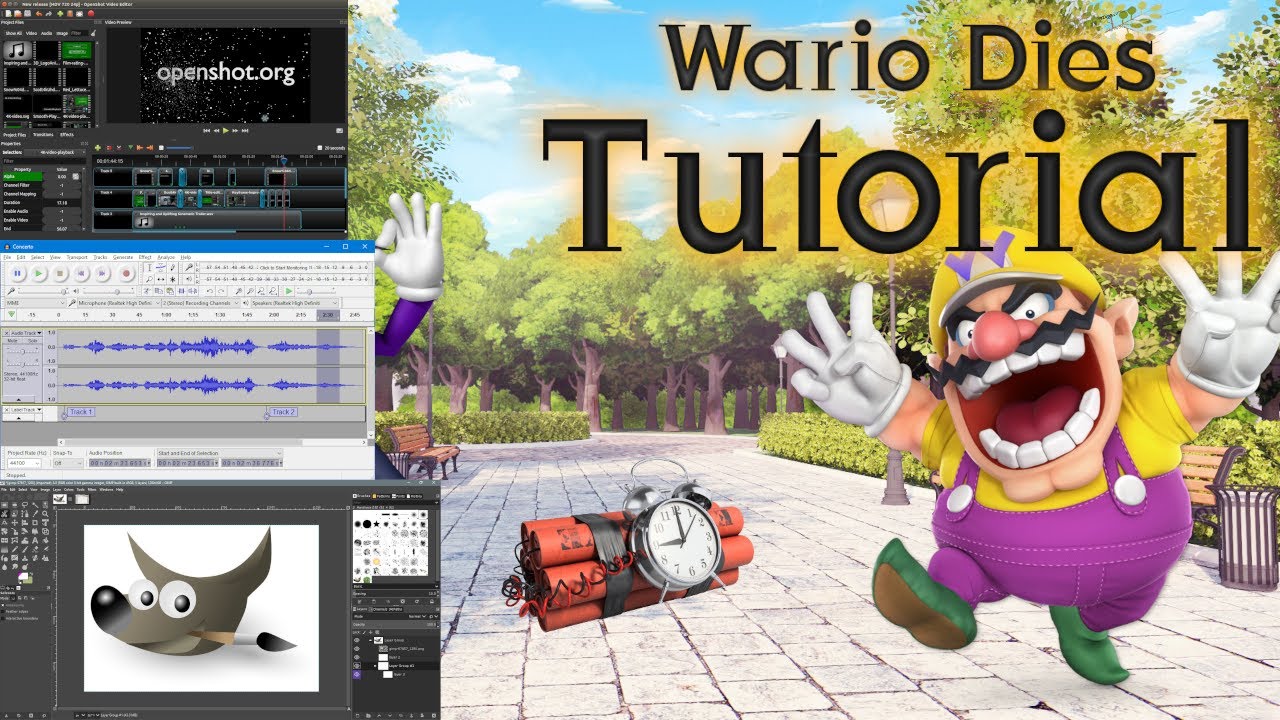Image resolution: width=1280 pixels, height=720 pixels.
Task: Select the music-note audio thumbnail in OpenShot Project Files
Action: [18, 50]
